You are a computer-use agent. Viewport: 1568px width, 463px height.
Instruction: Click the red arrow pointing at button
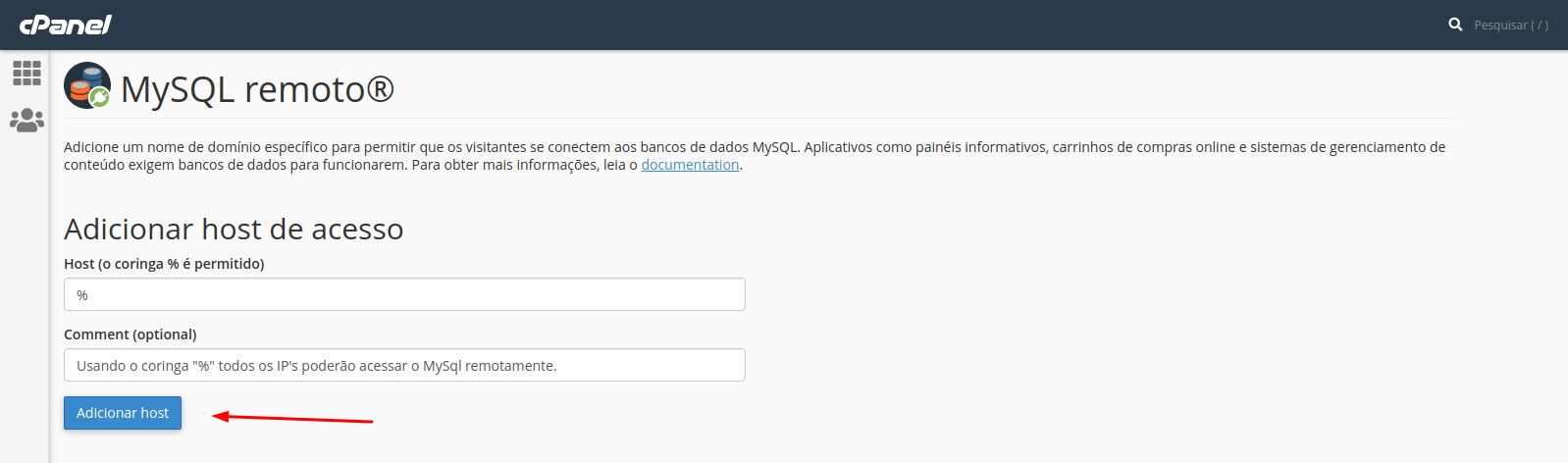[292, 418]
